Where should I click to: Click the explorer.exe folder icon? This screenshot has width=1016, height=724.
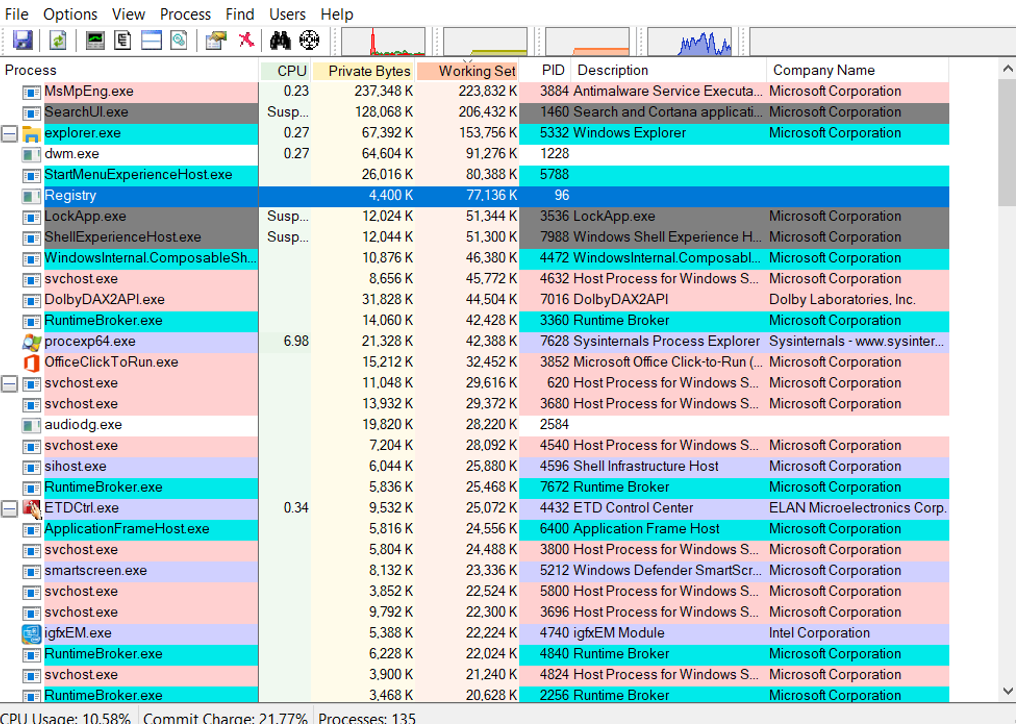pyautogui.click(x=31, y=134)
